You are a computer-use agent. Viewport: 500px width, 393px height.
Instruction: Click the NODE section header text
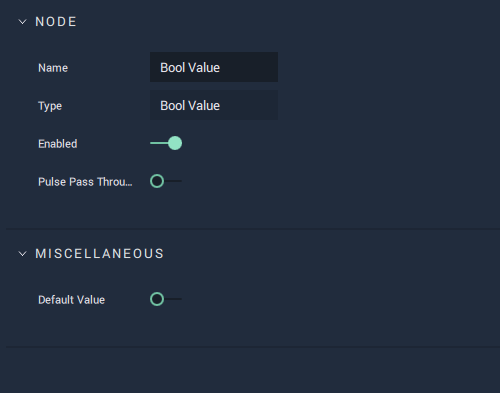coord(56,22)
